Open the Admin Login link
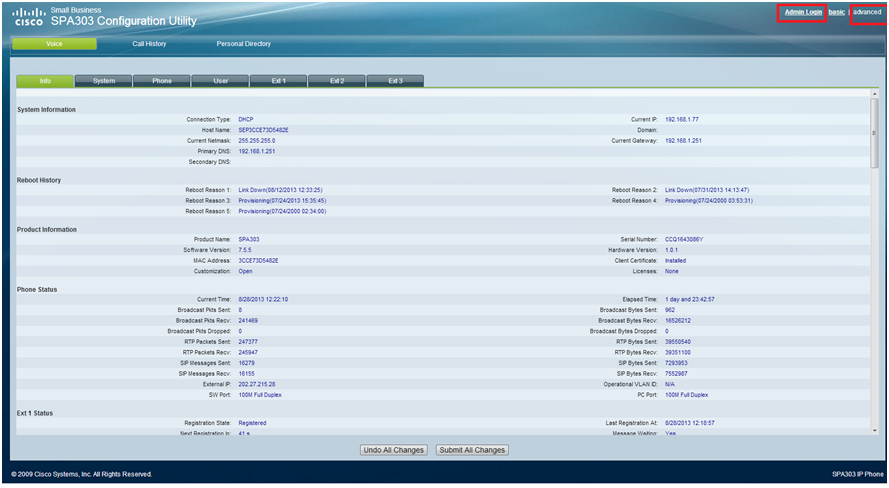This screenshot has width=889, height=488. (804, 12)
